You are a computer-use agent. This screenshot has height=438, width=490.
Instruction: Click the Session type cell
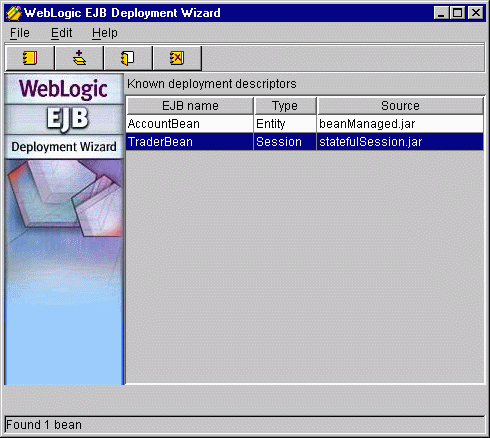click(285, 142)
